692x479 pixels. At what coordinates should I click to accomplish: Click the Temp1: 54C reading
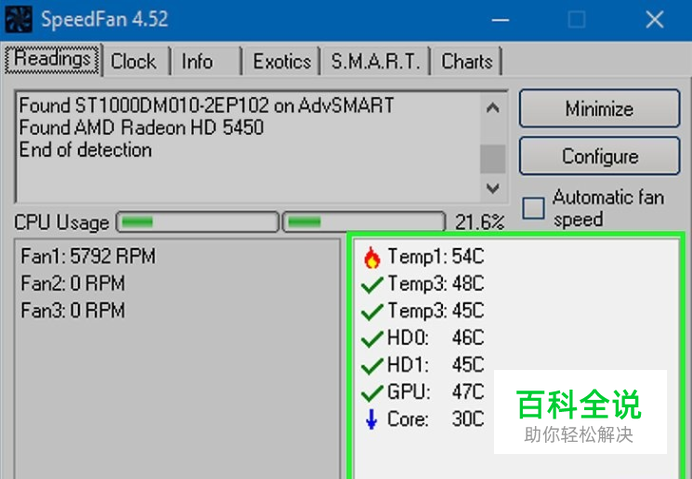[x=436, y=256]
